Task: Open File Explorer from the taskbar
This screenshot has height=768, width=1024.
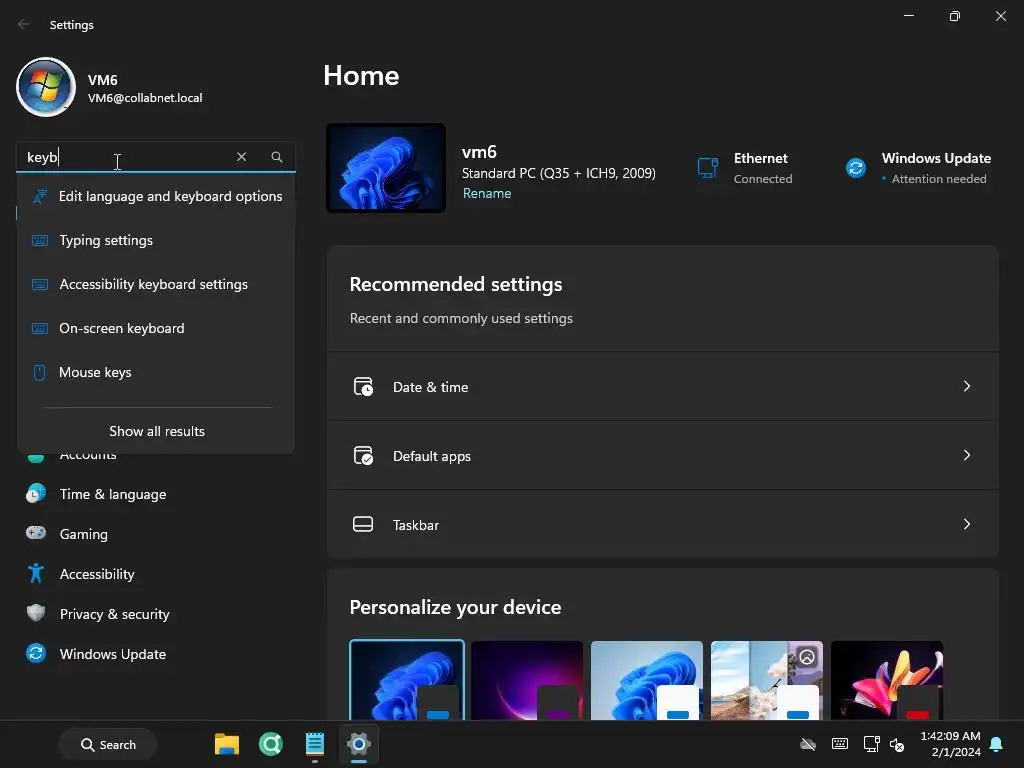Action: [x=227, y=744]
